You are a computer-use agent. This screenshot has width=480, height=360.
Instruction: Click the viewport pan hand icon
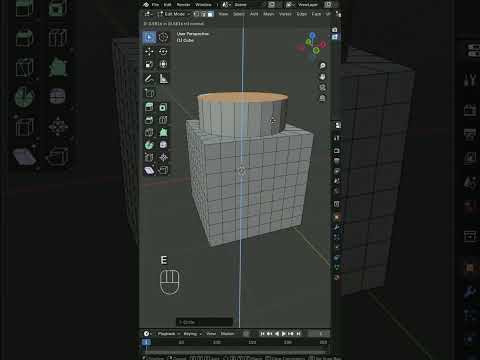[322, 77]
